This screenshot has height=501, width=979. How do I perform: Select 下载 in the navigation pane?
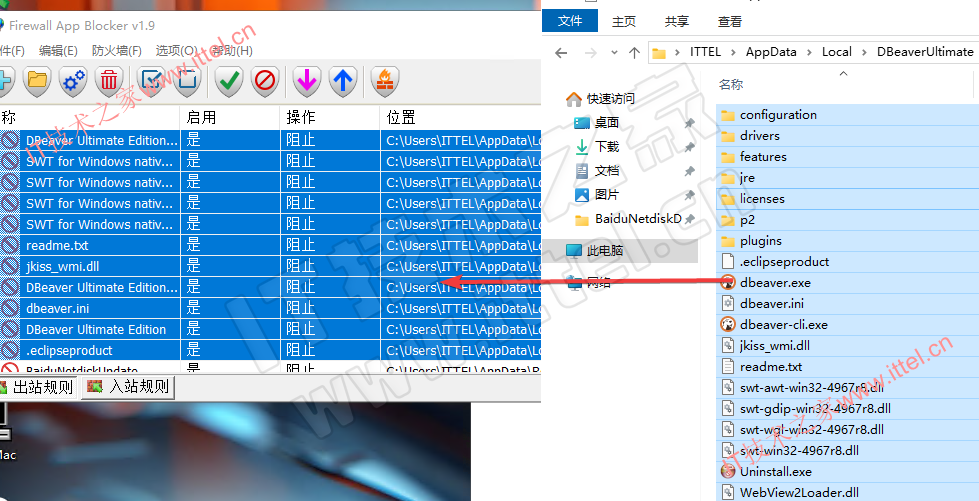[x=606, y=147]
